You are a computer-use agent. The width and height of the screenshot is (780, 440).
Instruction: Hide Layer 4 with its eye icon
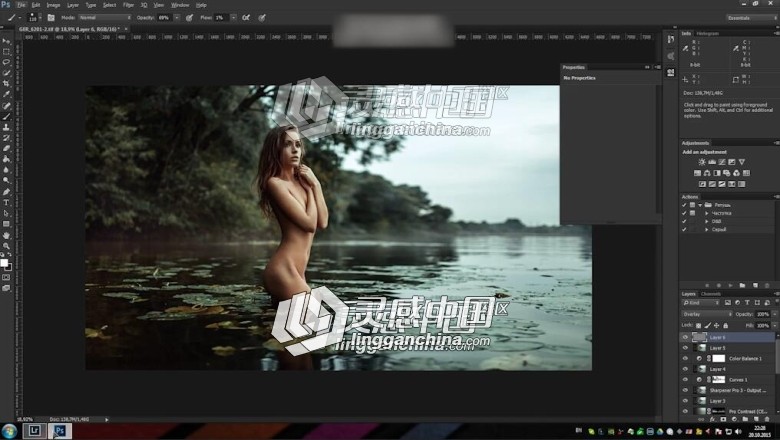pos(685,369)
